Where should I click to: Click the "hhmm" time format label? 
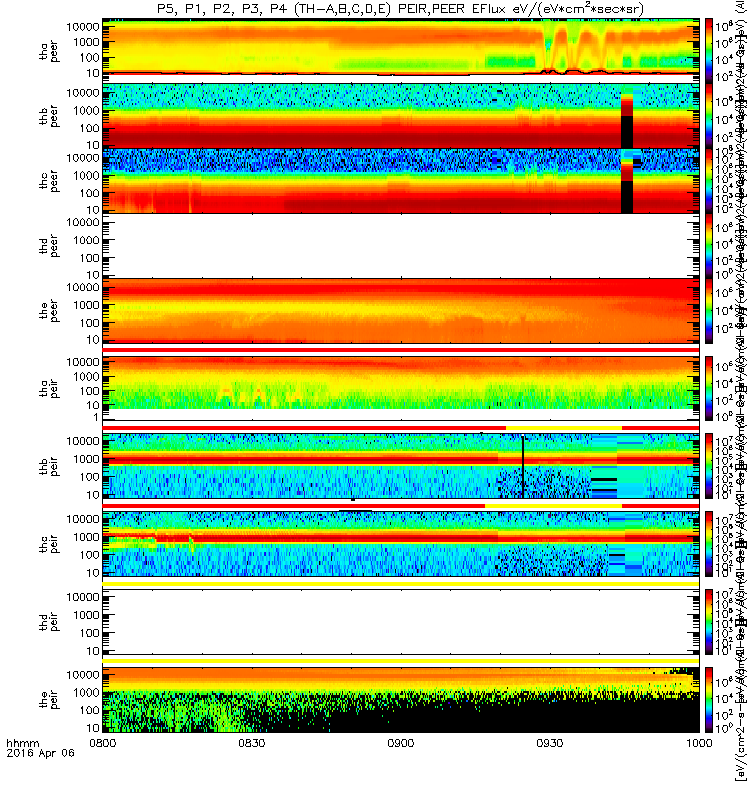[23, 743]
